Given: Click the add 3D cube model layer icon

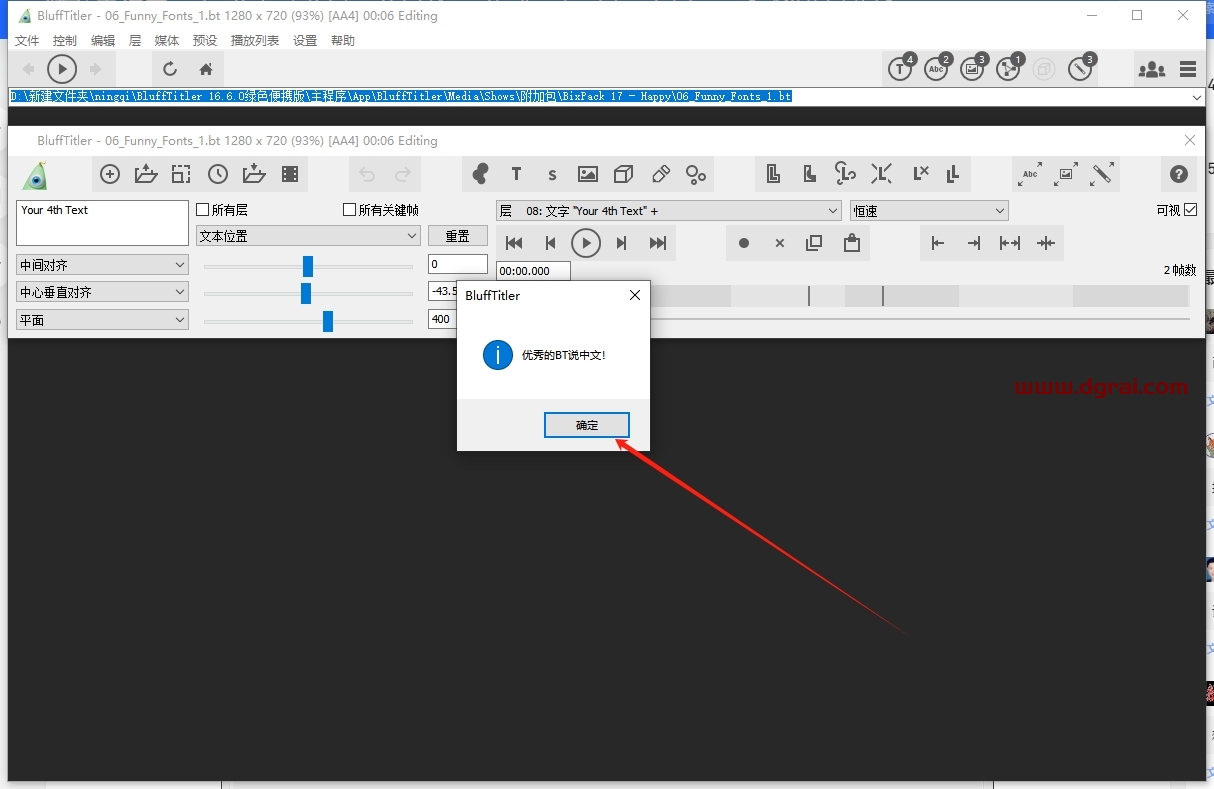Looking at the screenshot, I should (624, 174).
